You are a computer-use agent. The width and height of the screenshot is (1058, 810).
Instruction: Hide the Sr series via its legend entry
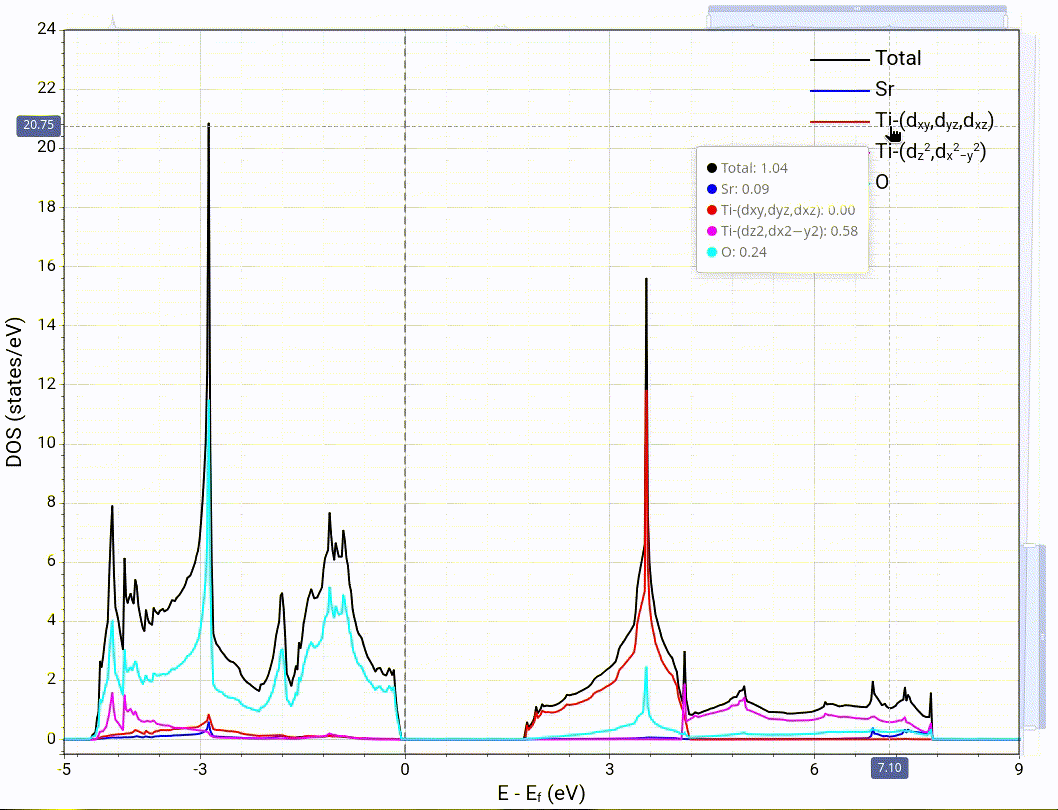tap(884, 90)
